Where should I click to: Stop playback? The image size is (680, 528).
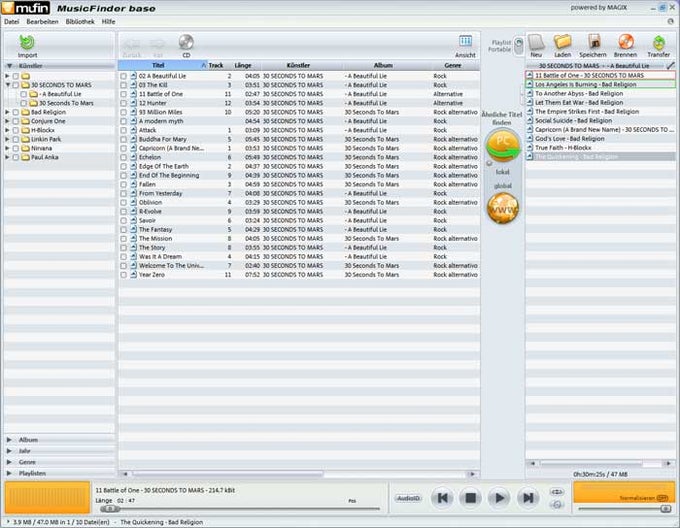[471, 498]
